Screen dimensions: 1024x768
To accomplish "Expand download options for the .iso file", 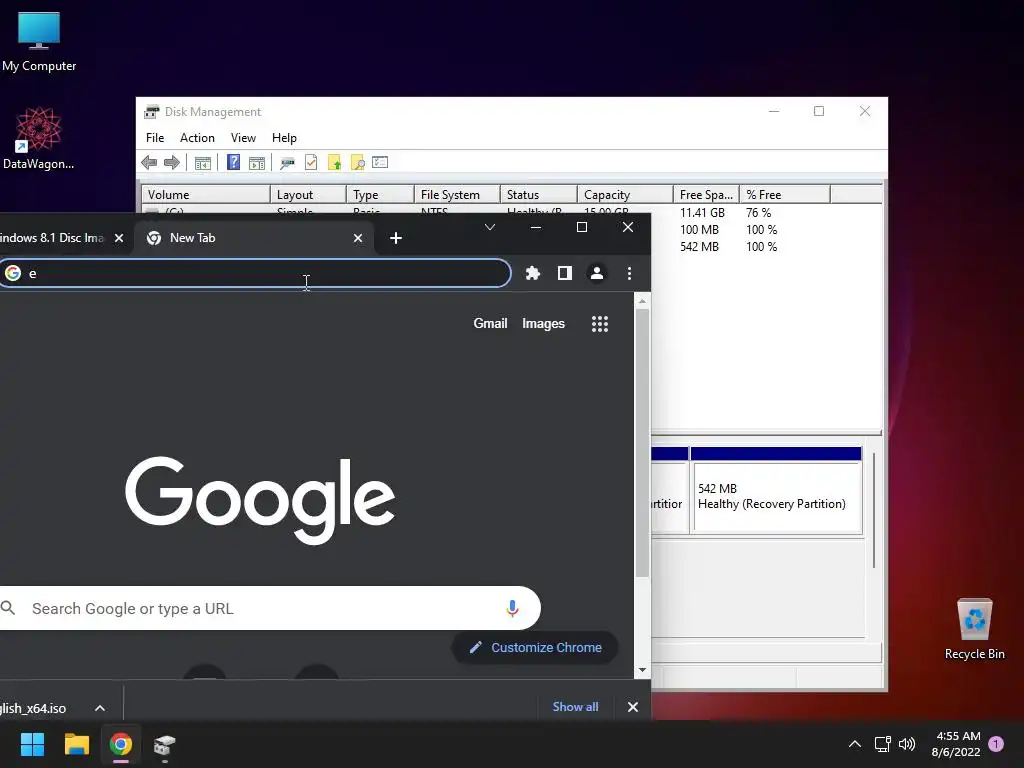I will pos(100,708).
